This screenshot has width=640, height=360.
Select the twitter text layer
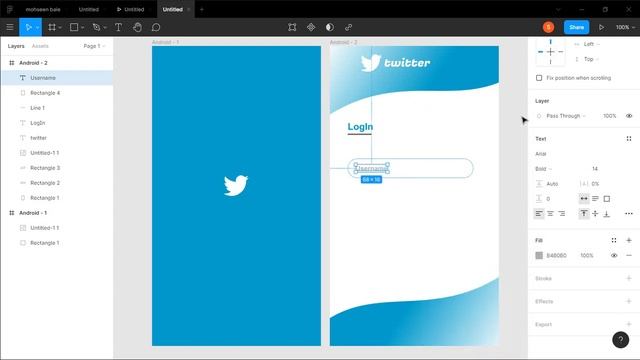tap(57, 138)
